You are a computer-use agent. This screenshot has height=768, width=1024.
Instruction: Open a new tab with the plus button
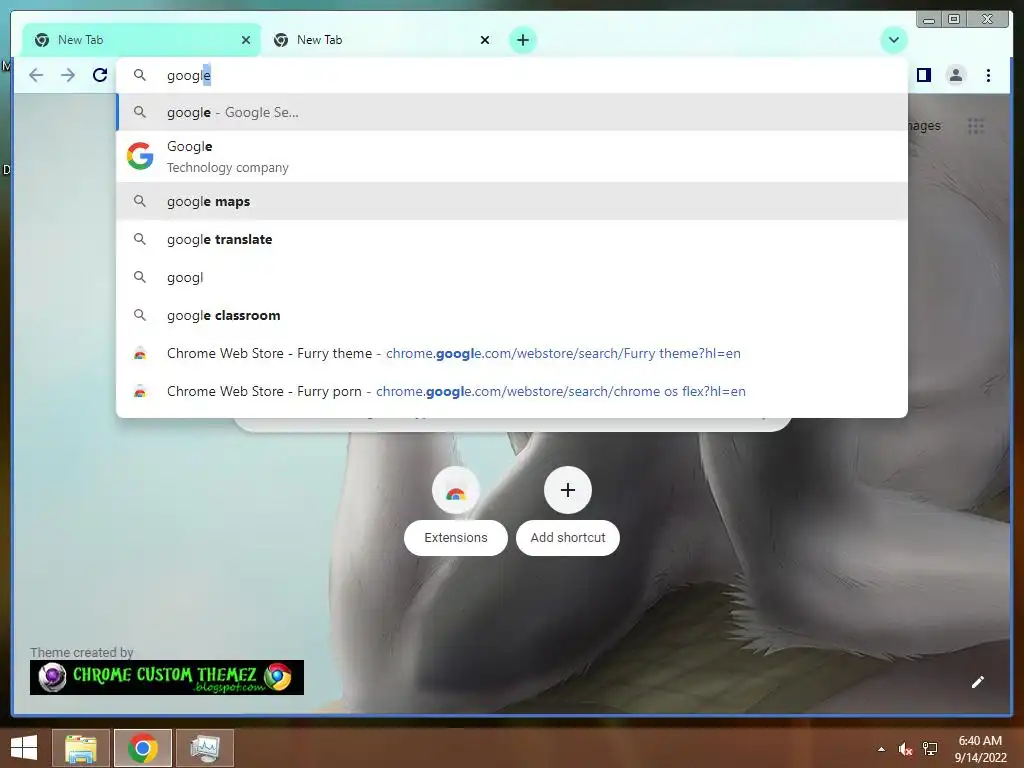click(x=522, y=40)
